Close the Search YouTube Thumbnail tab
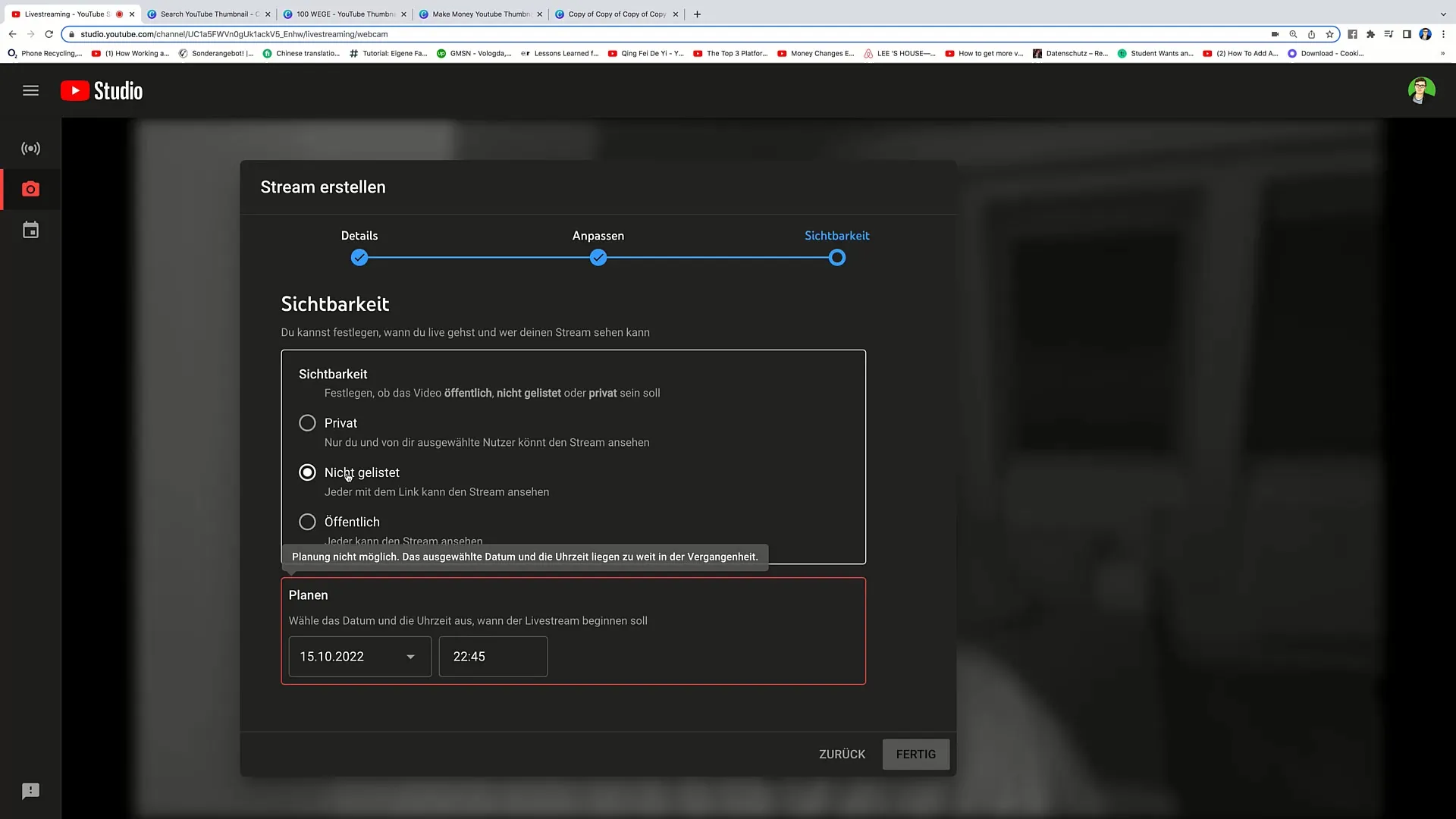The image size is (1456, 819). 268,14
